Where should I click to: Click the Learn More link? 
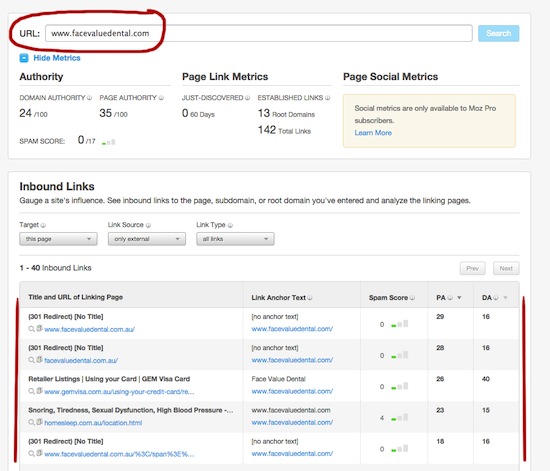[373, 133]
